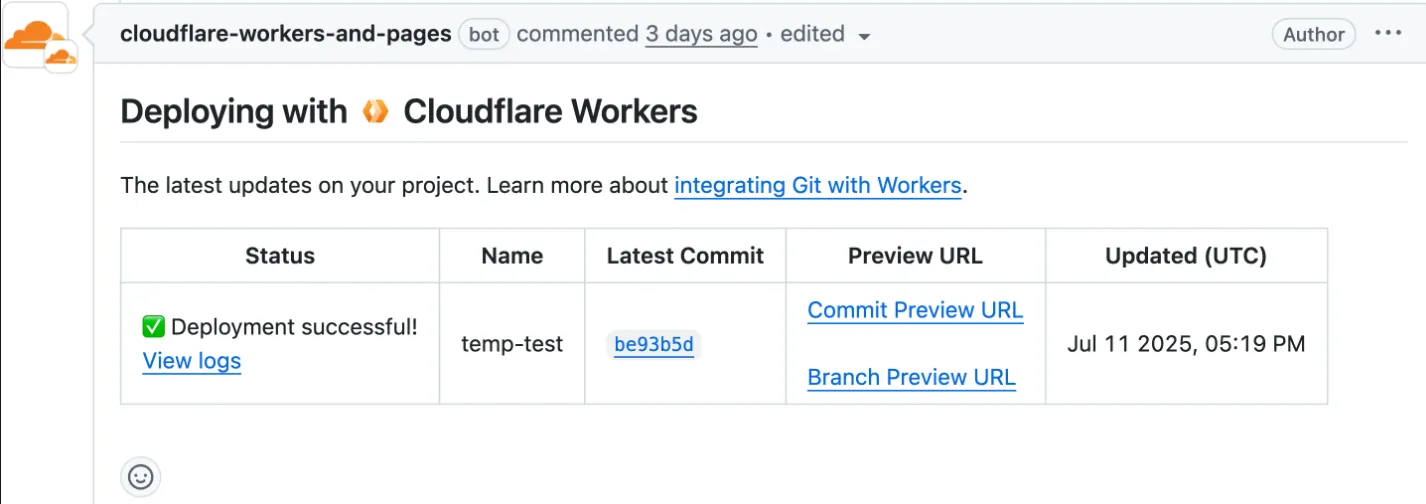
Task: Click the Author badge
Action: click(x=1313, y=34)
